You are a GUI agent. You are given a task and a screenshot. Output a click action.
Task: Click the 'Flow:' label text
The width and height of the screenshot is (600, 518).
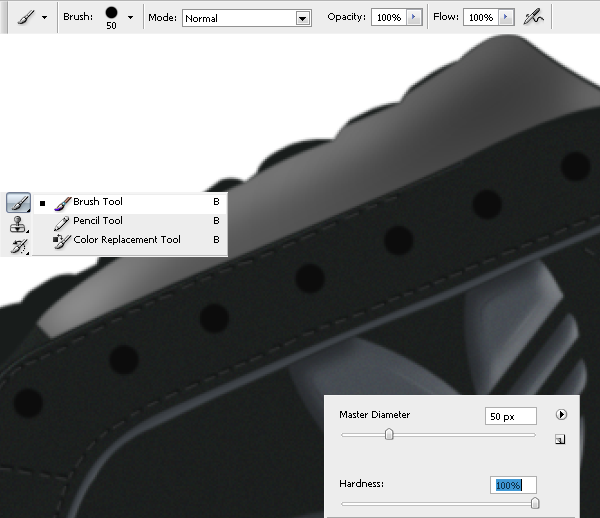click(x=446, y=17)
